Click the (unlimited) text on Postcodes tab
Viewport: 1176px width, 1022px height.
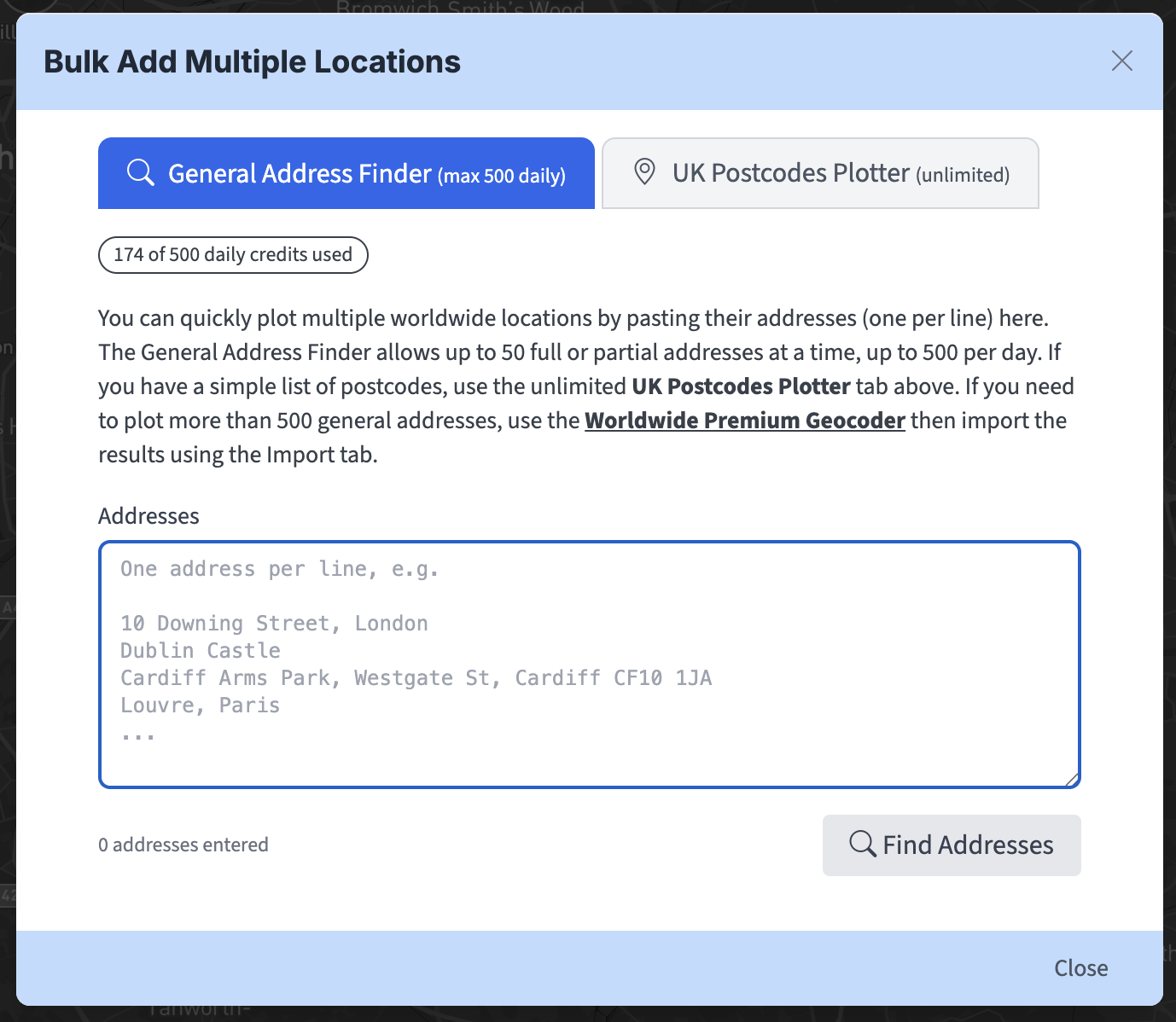click(x=963, y=176)
